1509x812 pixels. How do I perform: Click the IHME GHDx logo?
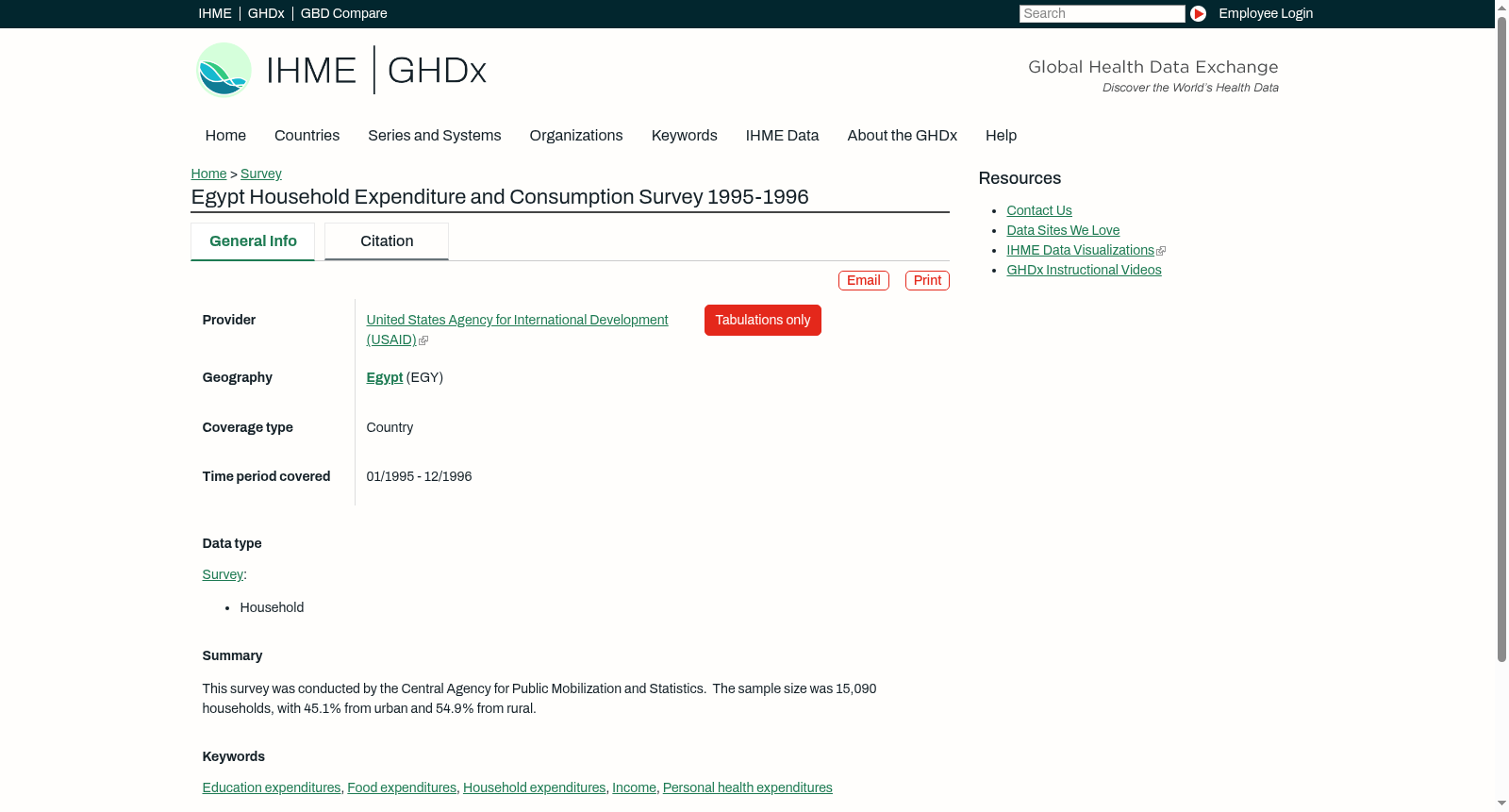point(341,70)
